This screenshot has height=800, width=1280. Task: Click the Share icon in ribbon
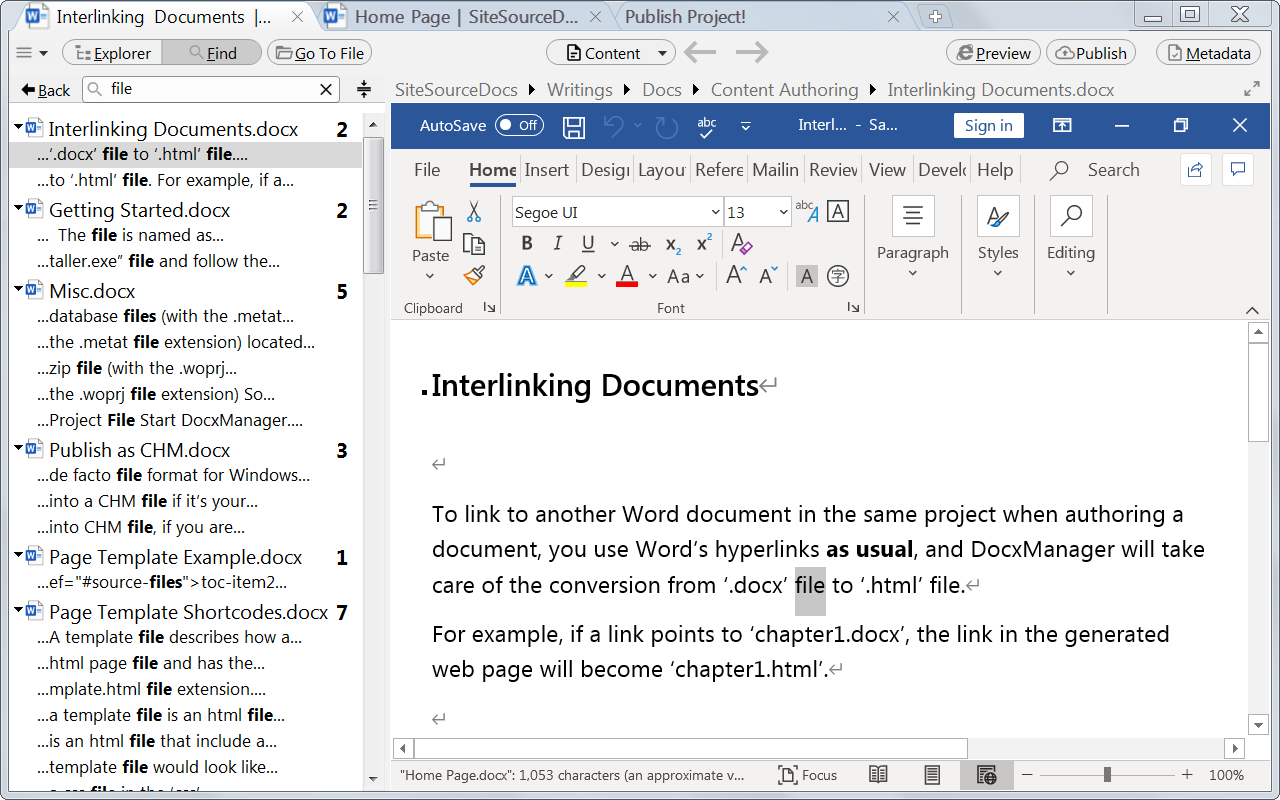pyautogui.click(x=1195, y=170)
